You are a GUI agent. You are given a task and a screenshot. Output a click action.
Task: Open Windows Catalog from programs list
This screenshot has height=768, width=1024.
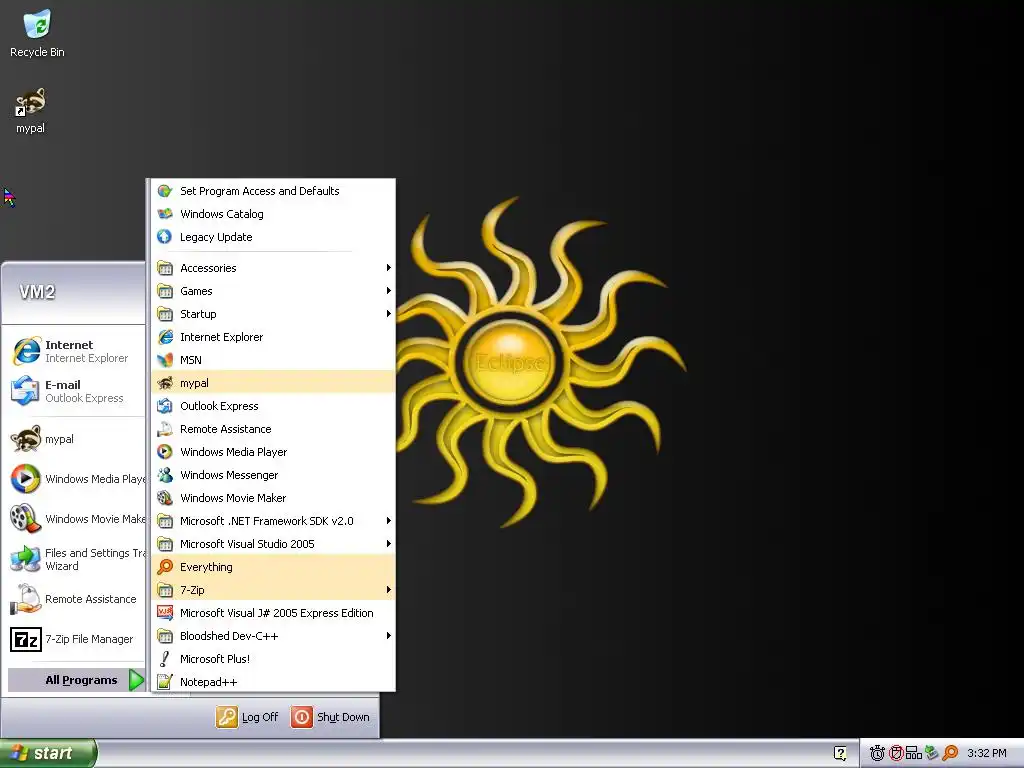[x=273, y=214]
